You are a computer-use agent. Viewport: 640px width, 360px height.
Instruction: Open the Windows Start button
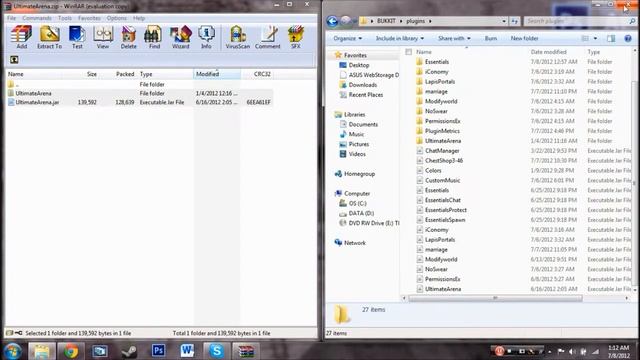(13, 351)
